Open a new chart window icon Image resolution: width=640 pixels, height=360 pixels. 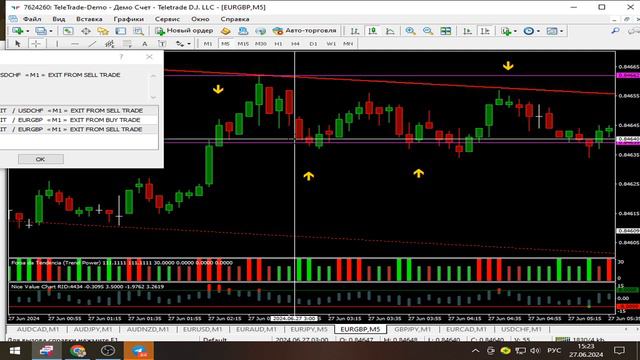pos(17,31)
